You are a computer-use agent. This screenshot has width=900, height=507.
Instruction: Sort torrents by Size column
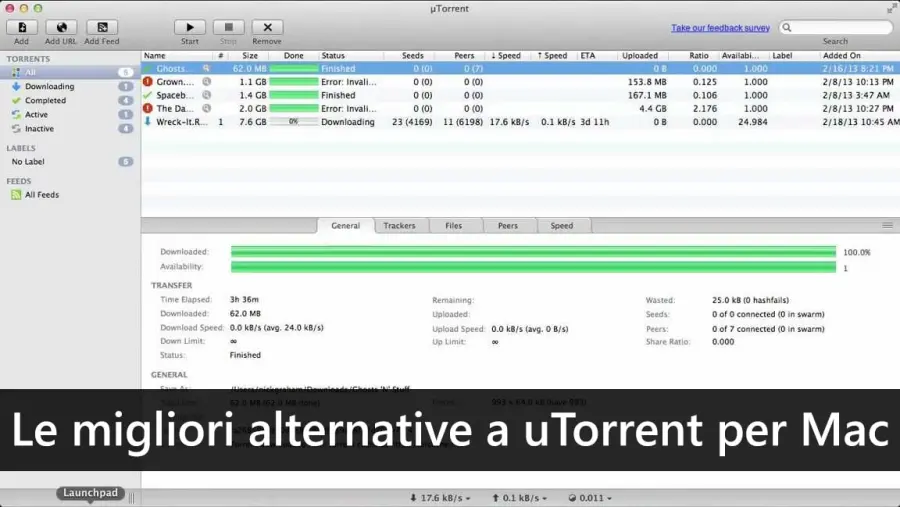coord(250,56)
